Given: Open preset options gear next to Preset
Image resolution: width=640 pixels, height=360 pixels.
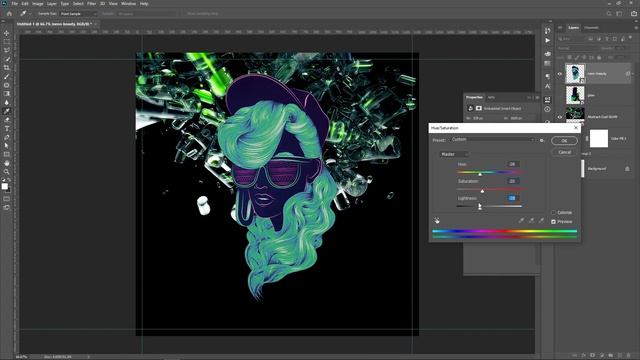Looking at the screenshot, I should (x=542, y=140).
